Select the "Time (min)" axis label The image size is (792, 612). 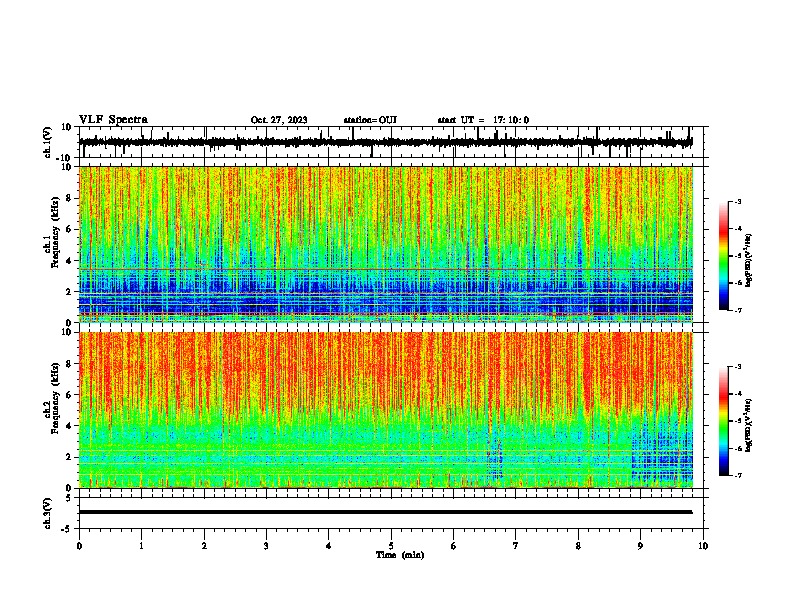(x=400, y=555)
